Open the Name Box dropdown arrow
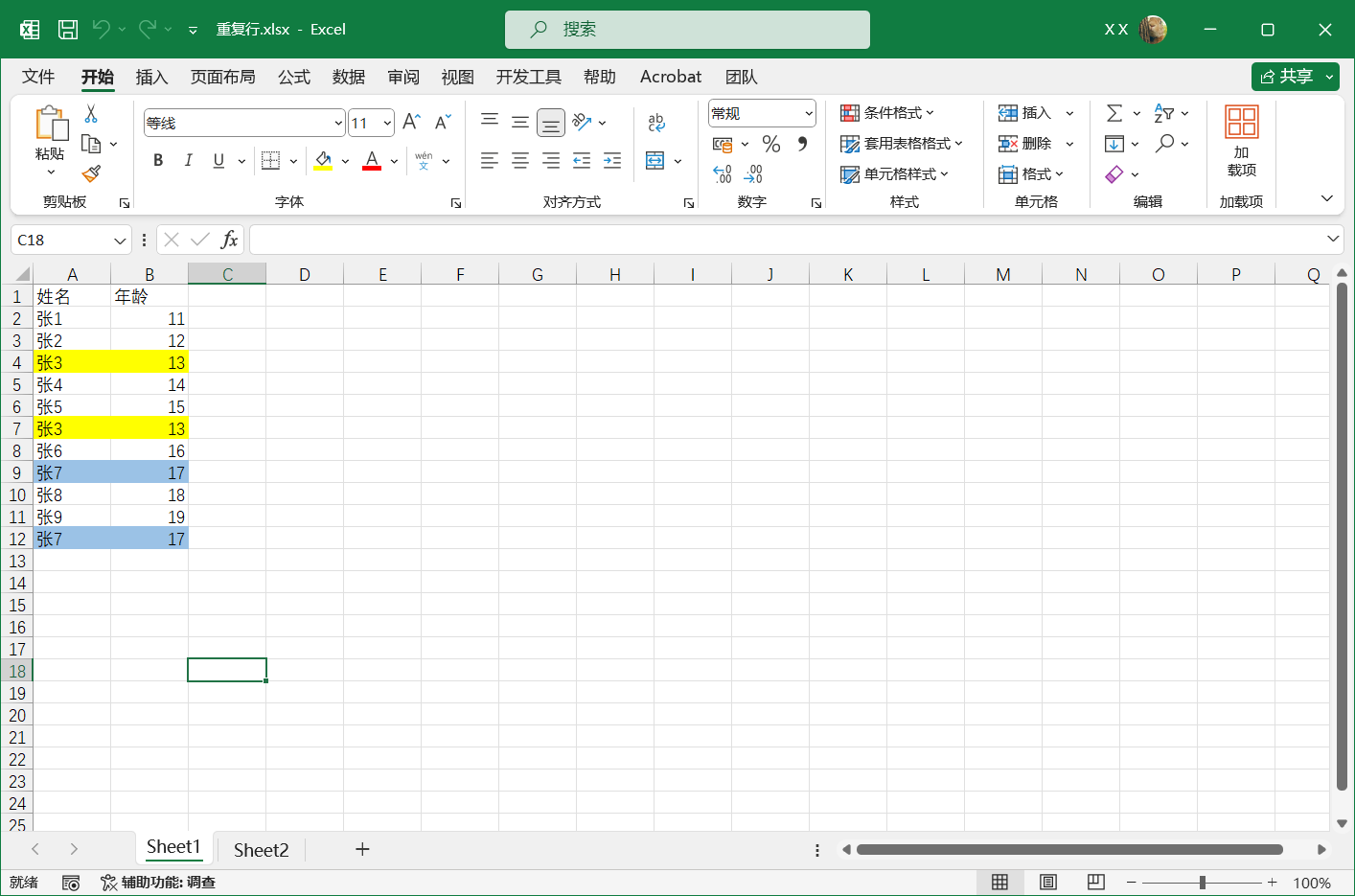Viewport: 1355px width, 896px height. pyautogui.click(x=120, y=240)
